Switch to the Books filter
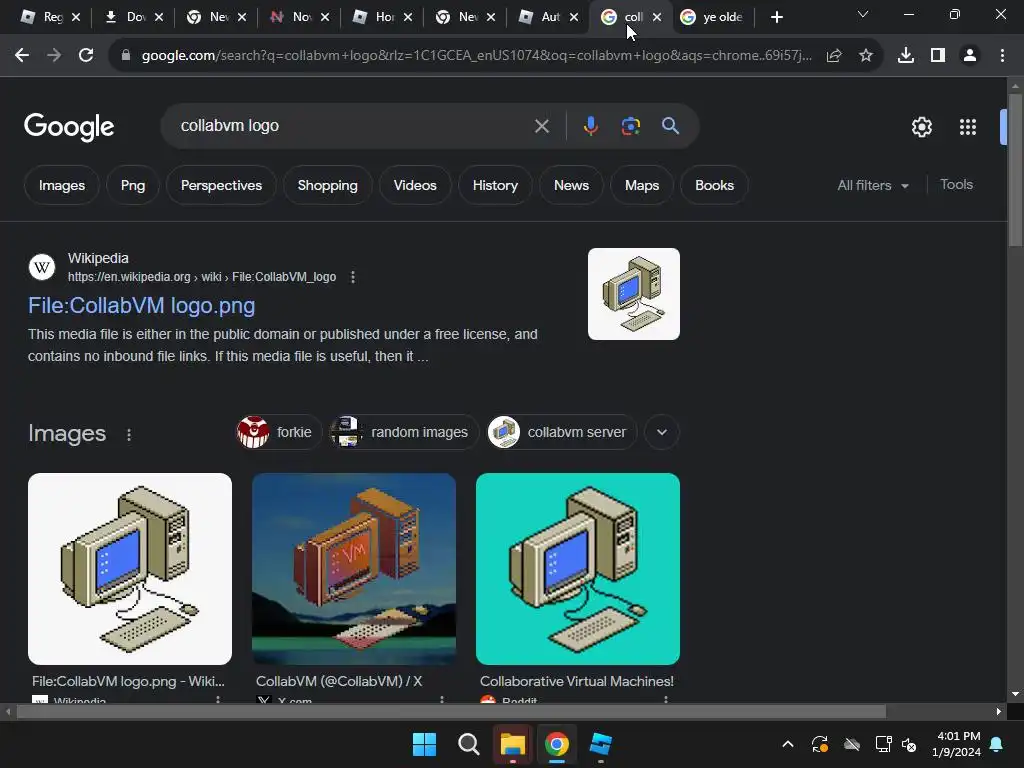The height and width of the screenshot is (768, 1024). point(714,185)
